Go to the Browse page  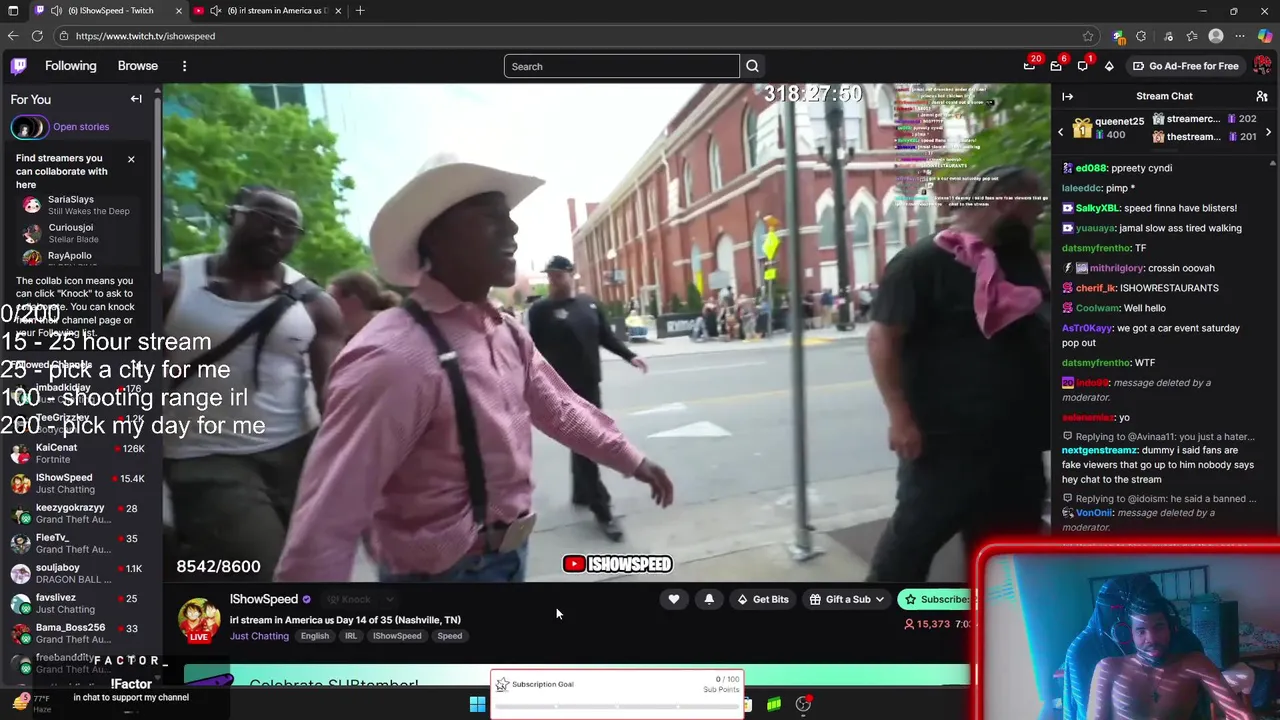(138, 66)
